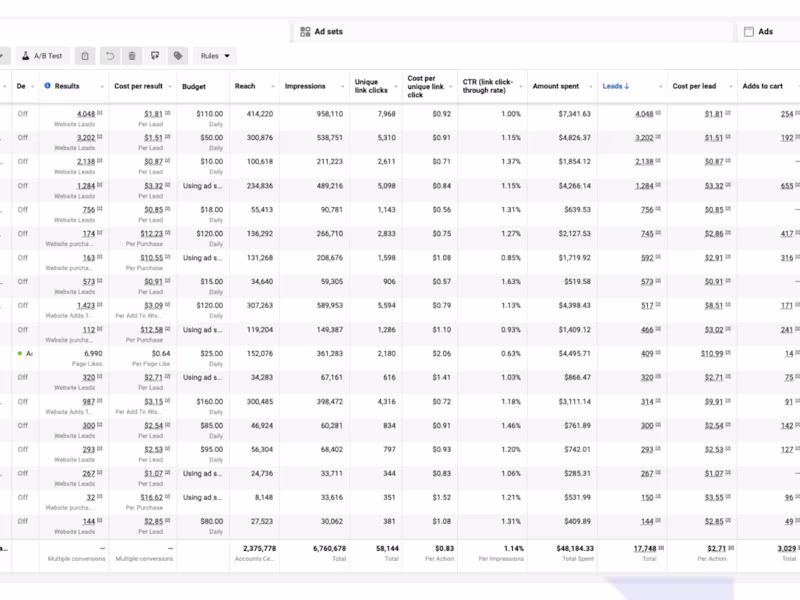Click the $160.00 daily budget cell
800x600 pixels.
coord(209,402)
